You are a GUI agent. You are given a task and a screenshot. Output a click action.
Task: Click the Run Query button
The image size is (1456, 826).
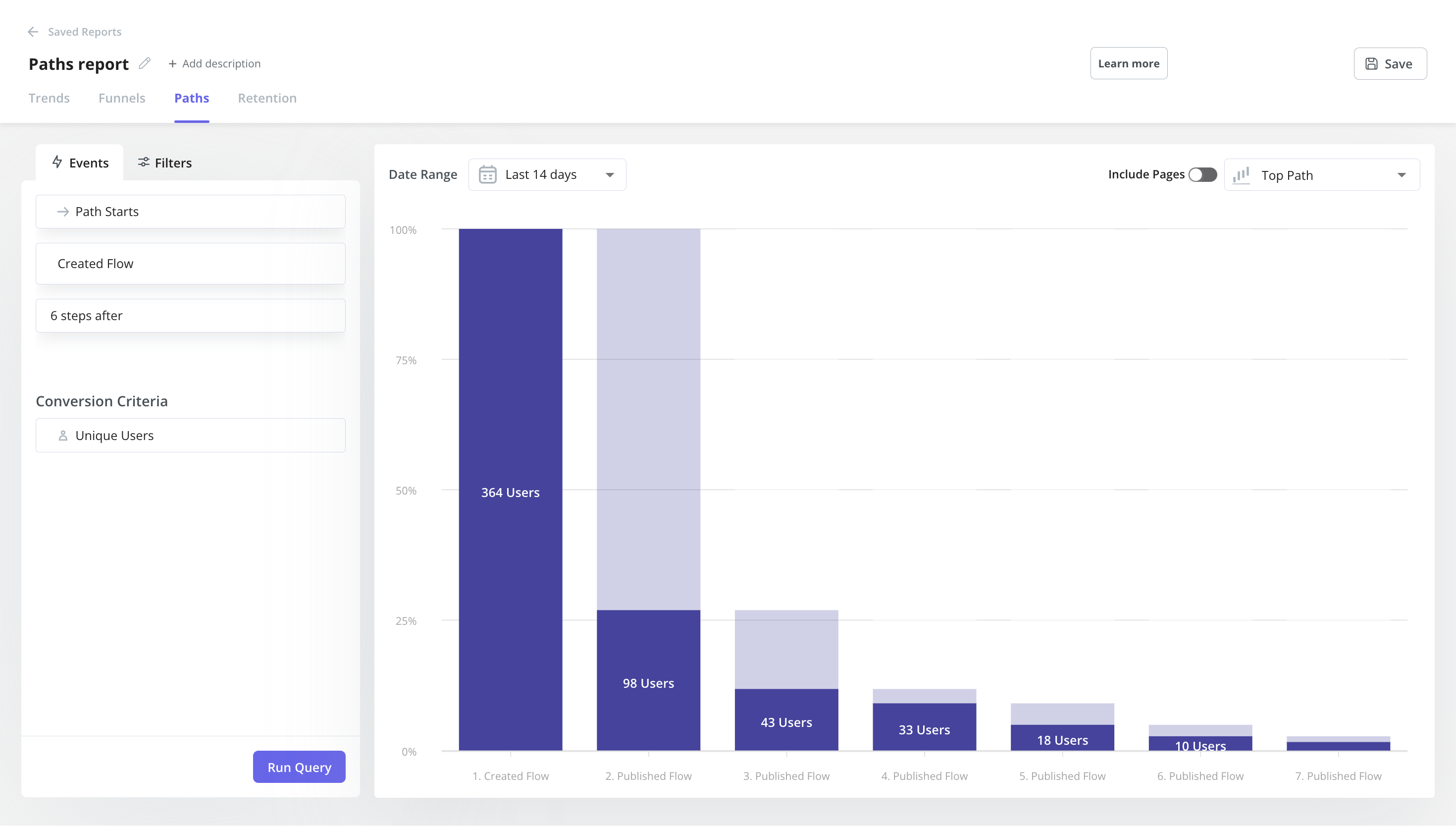pyautogui.click(x=299, y=767)
